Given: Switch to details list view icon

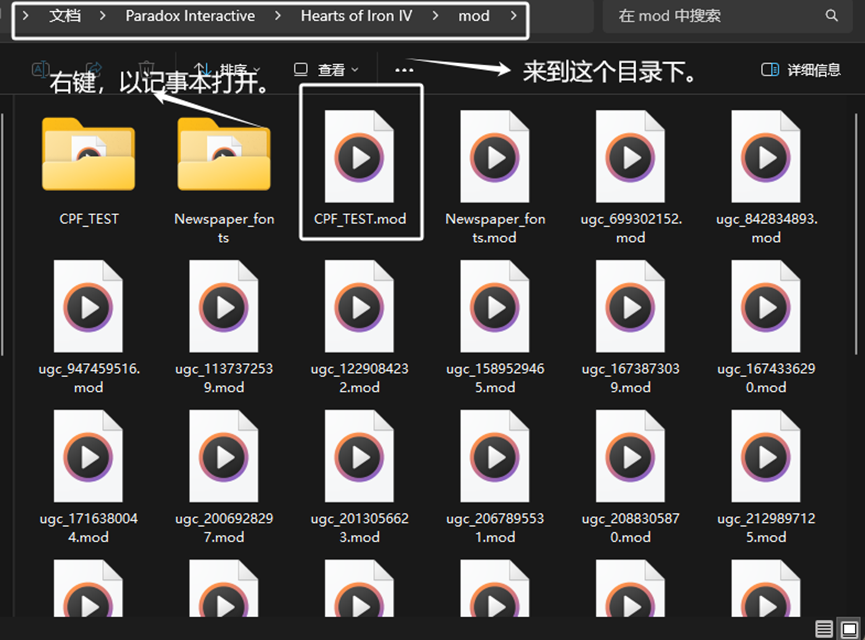Looking at the screenshot, I should click(x=824, y=629).
